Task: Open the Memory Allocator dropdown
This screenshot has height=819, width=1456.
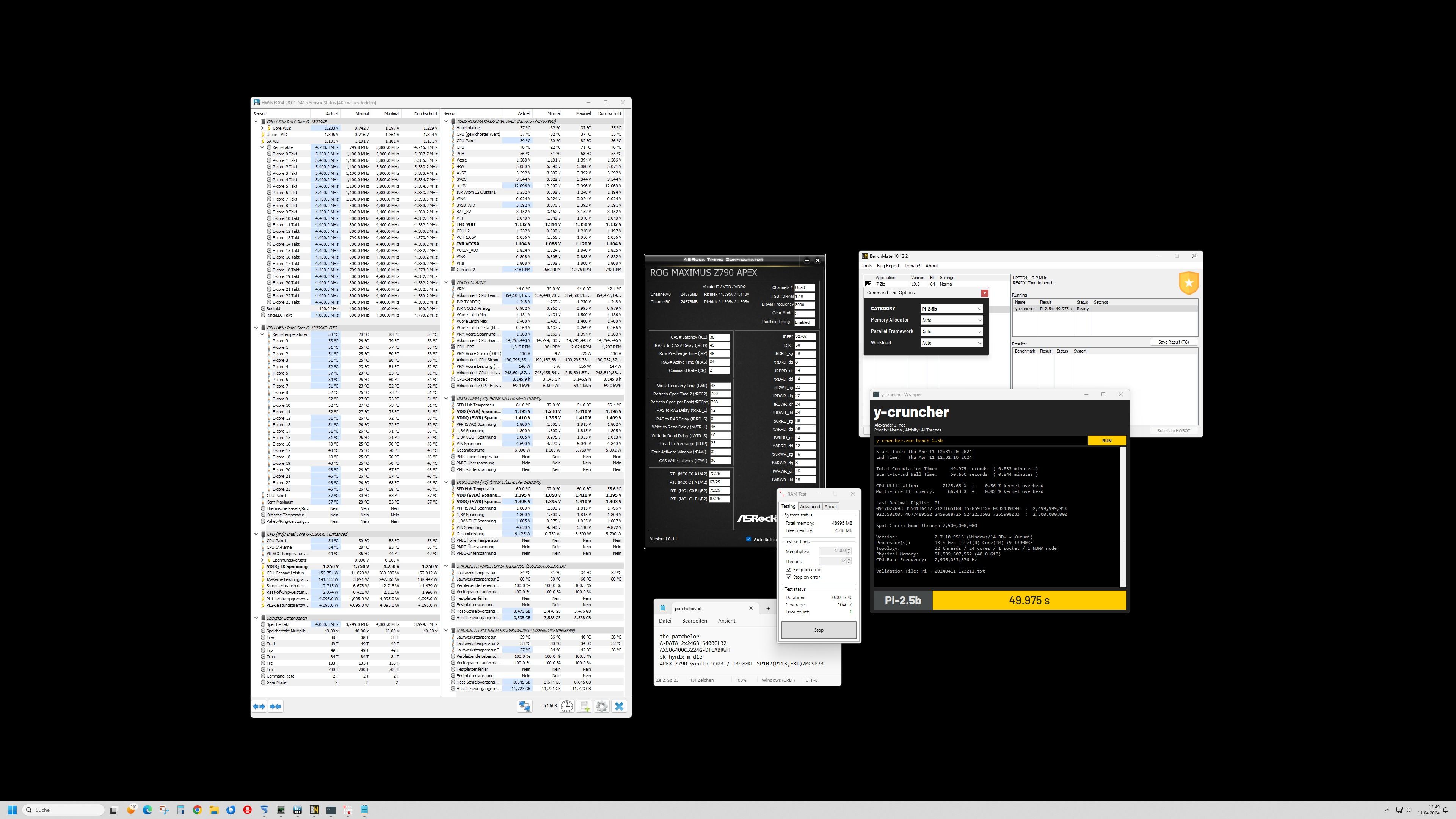Action: click(x=952, y=320)
